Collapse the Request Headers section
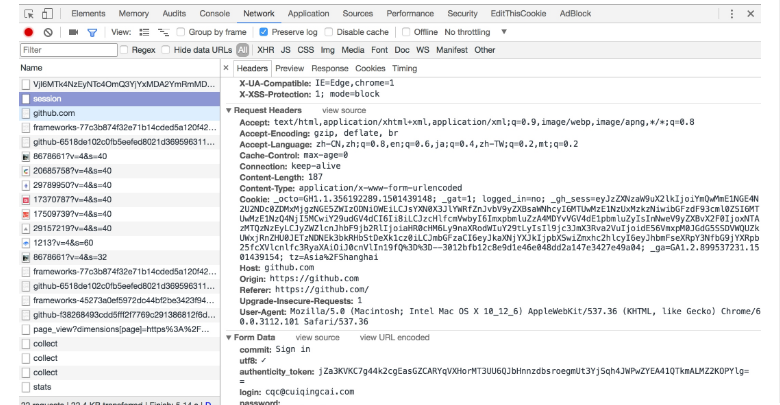780x405 pixels. [229, 110]
